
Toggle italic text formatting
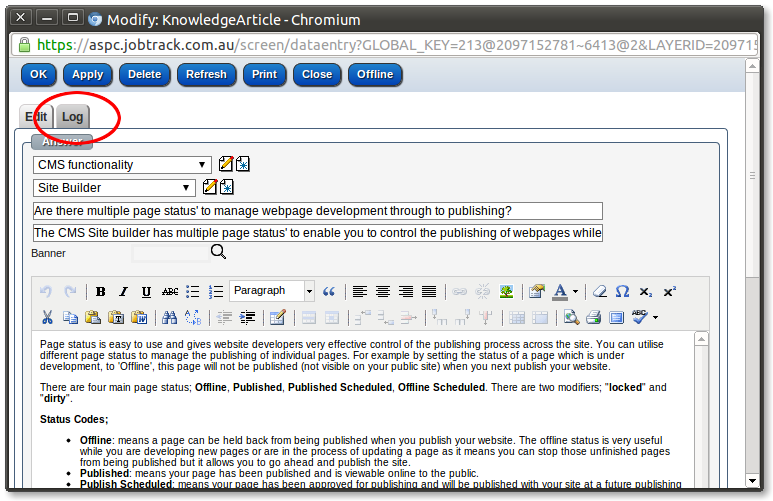124,292
